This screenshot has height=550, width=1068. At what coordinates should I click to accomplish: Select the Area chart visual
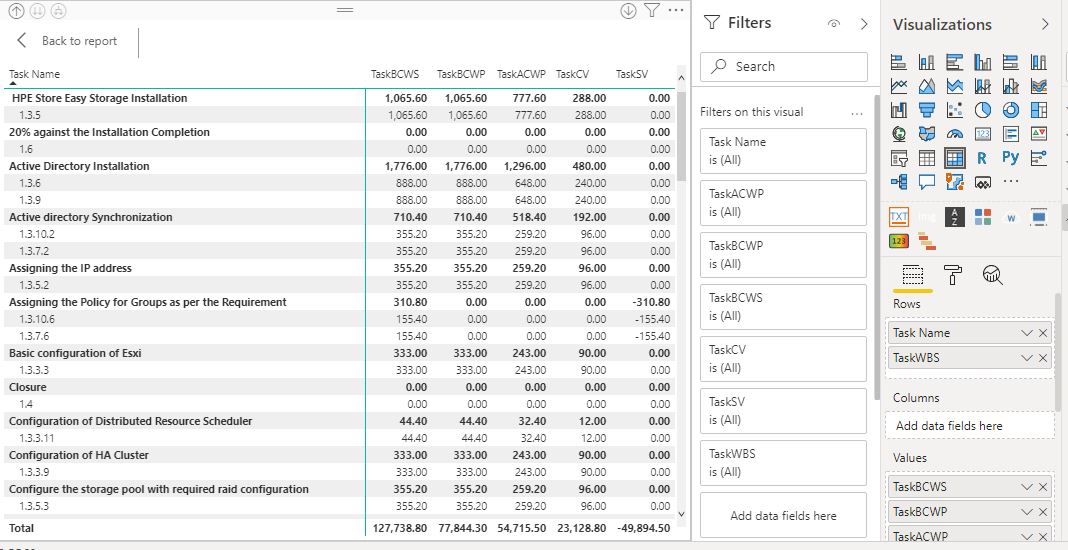927,86
